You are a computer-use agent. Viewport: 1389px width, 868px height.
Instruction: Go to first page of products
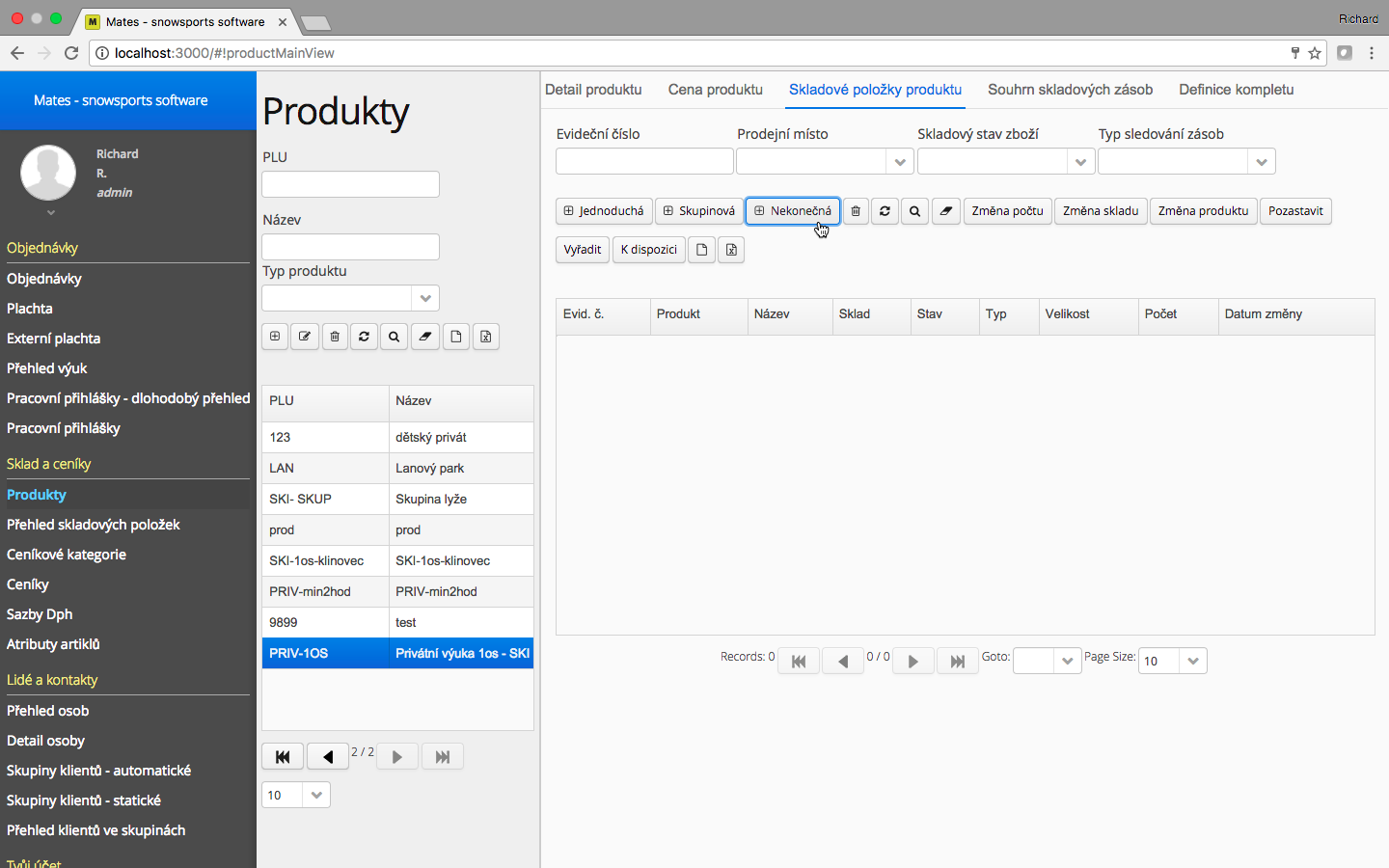283,757
